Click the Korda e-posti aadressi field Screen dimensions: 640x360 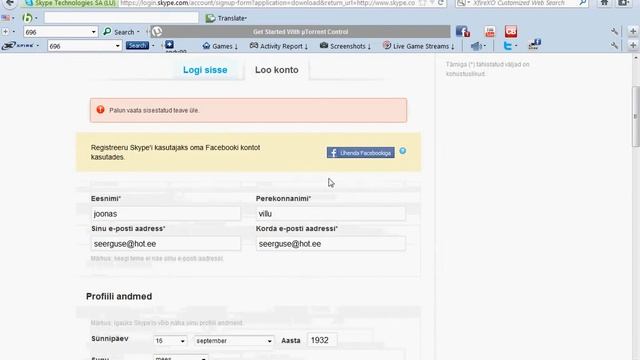331,244
